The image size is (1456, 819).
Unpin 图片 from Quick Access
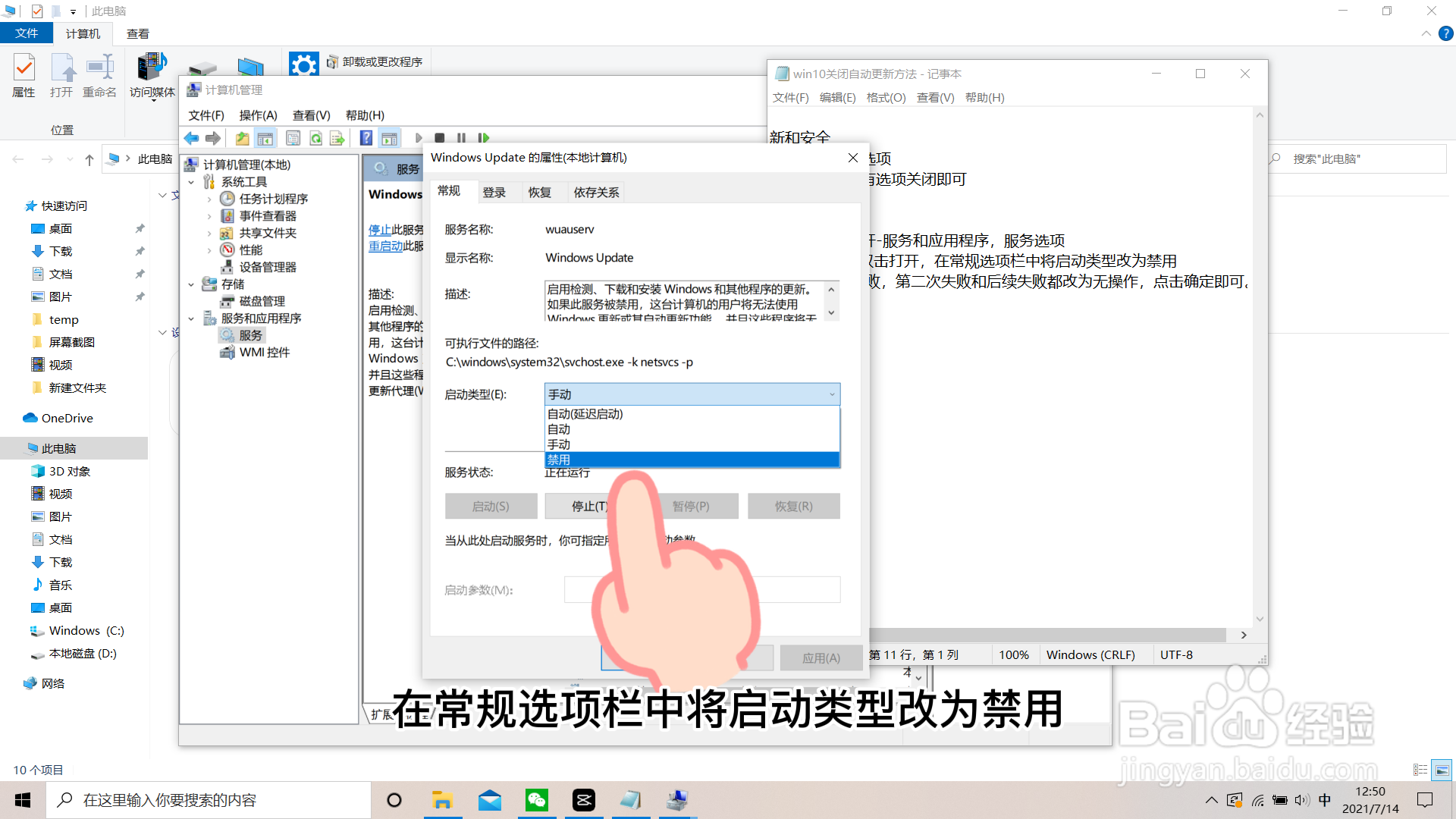140,297
